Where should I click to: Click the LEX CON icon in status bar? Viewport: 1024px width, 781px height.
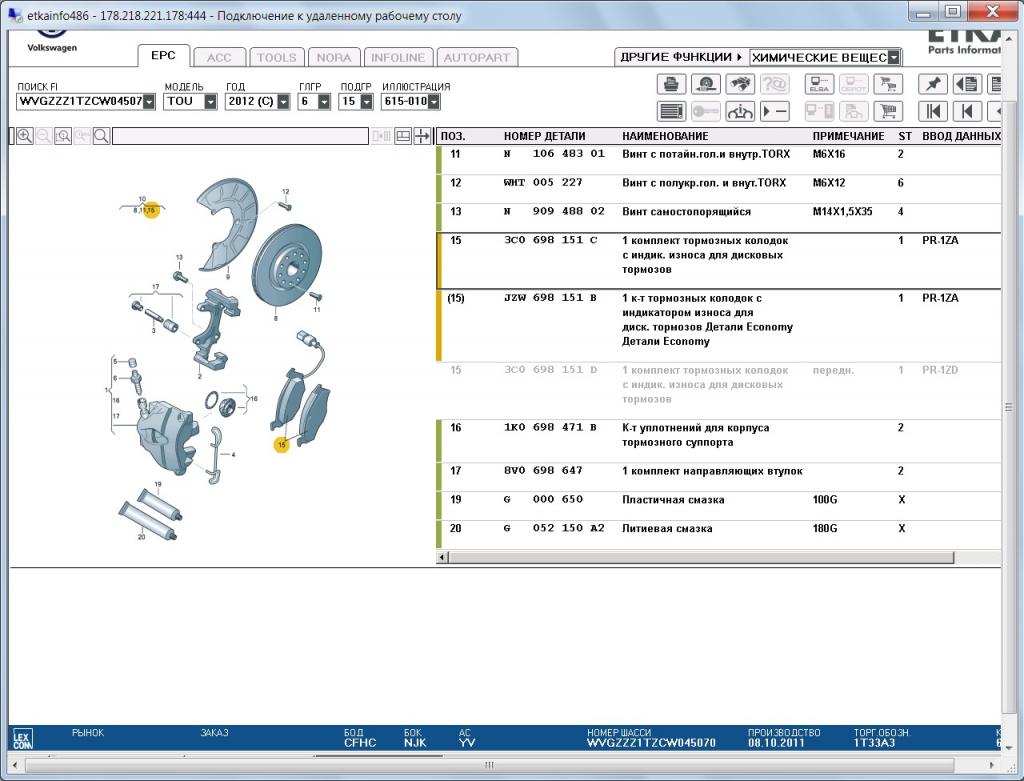pos(22,740)
